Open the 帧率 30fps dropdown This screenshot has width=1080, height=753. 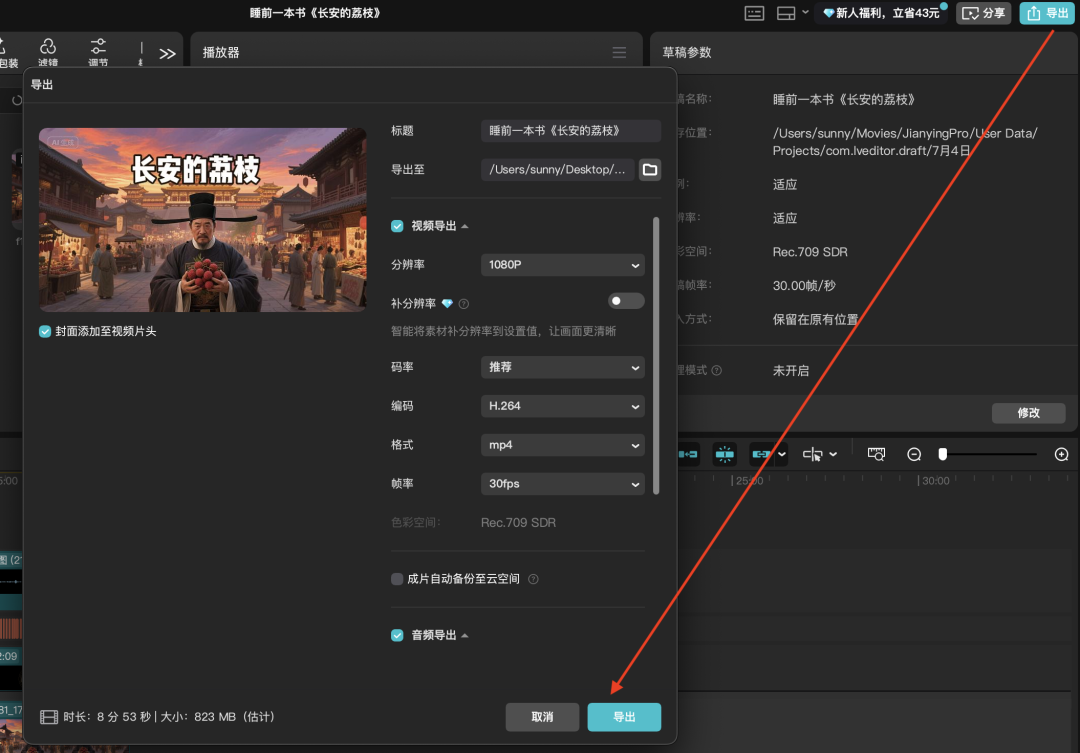(x=562, y=484)
